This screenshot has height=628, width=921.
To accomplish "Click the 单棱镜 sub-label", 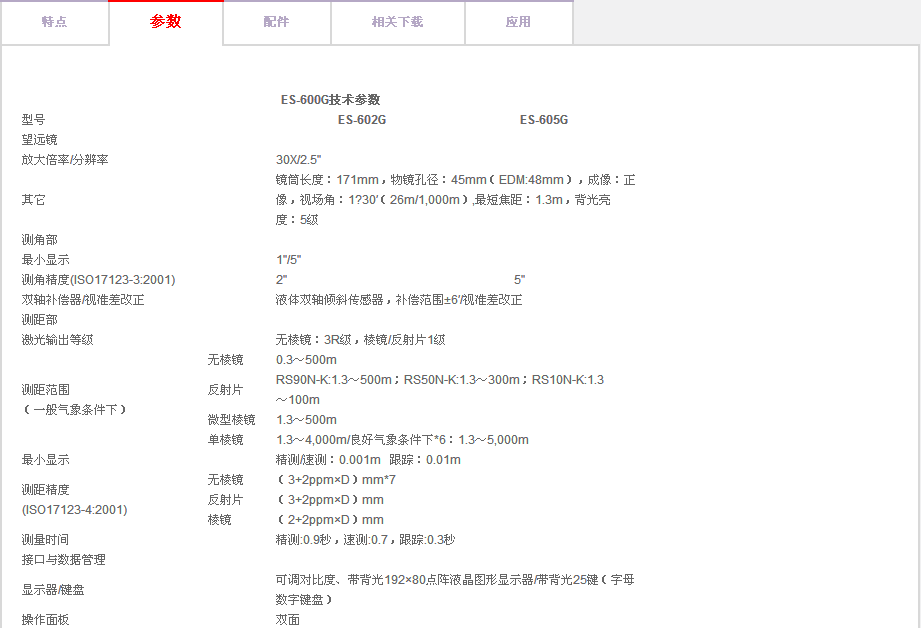I will pos(225,440).
